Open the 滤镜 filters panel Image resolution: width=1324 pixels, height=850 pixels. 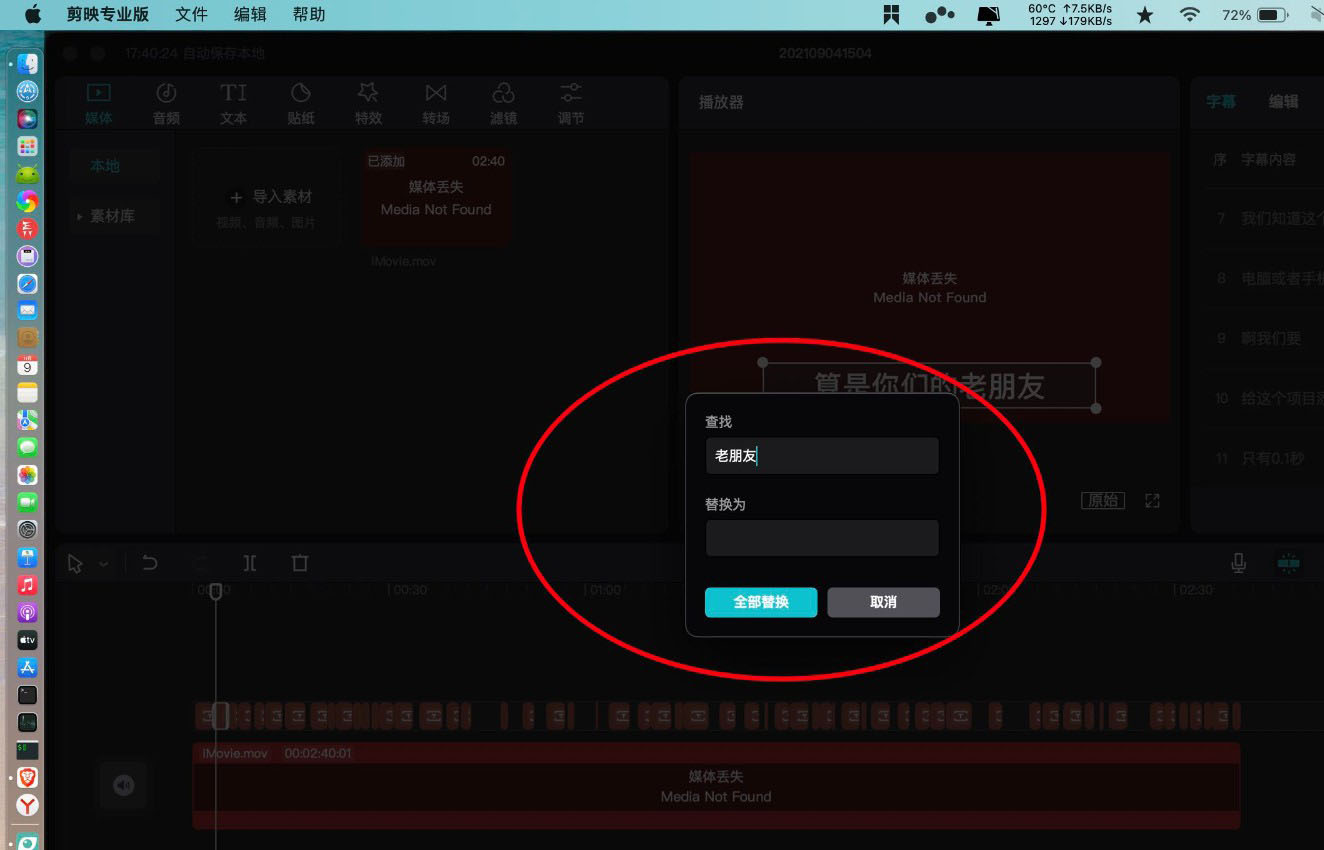503,102
